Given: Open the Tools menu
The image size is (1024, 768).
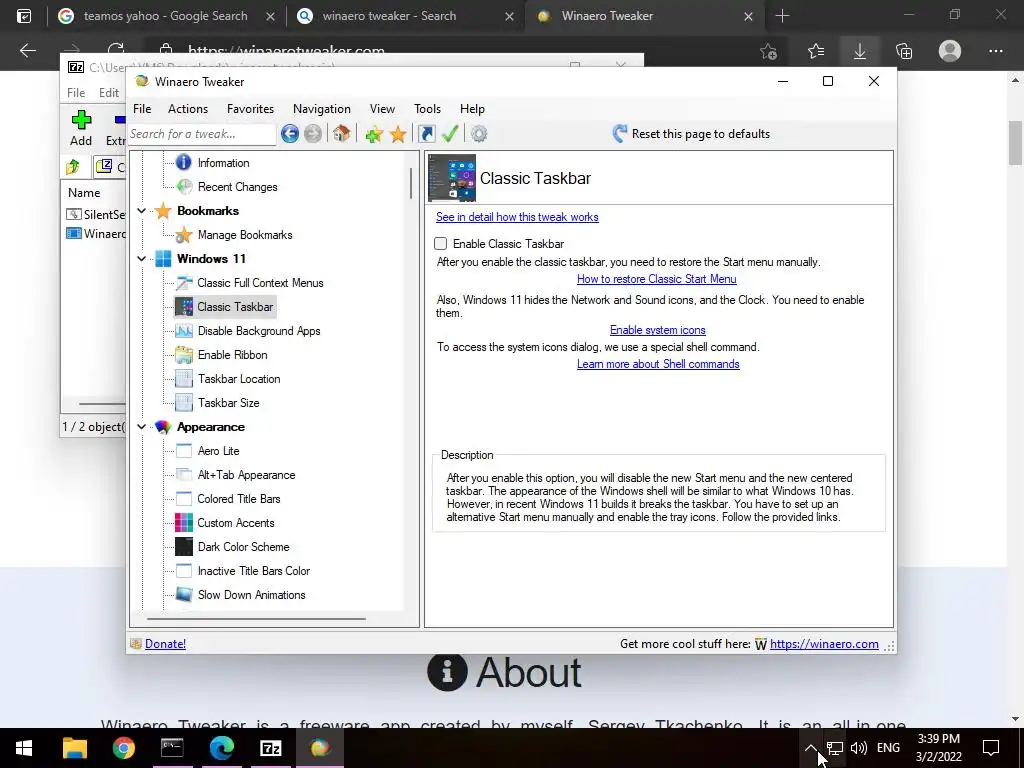Looking at the screenshot, I should [427, 109].
